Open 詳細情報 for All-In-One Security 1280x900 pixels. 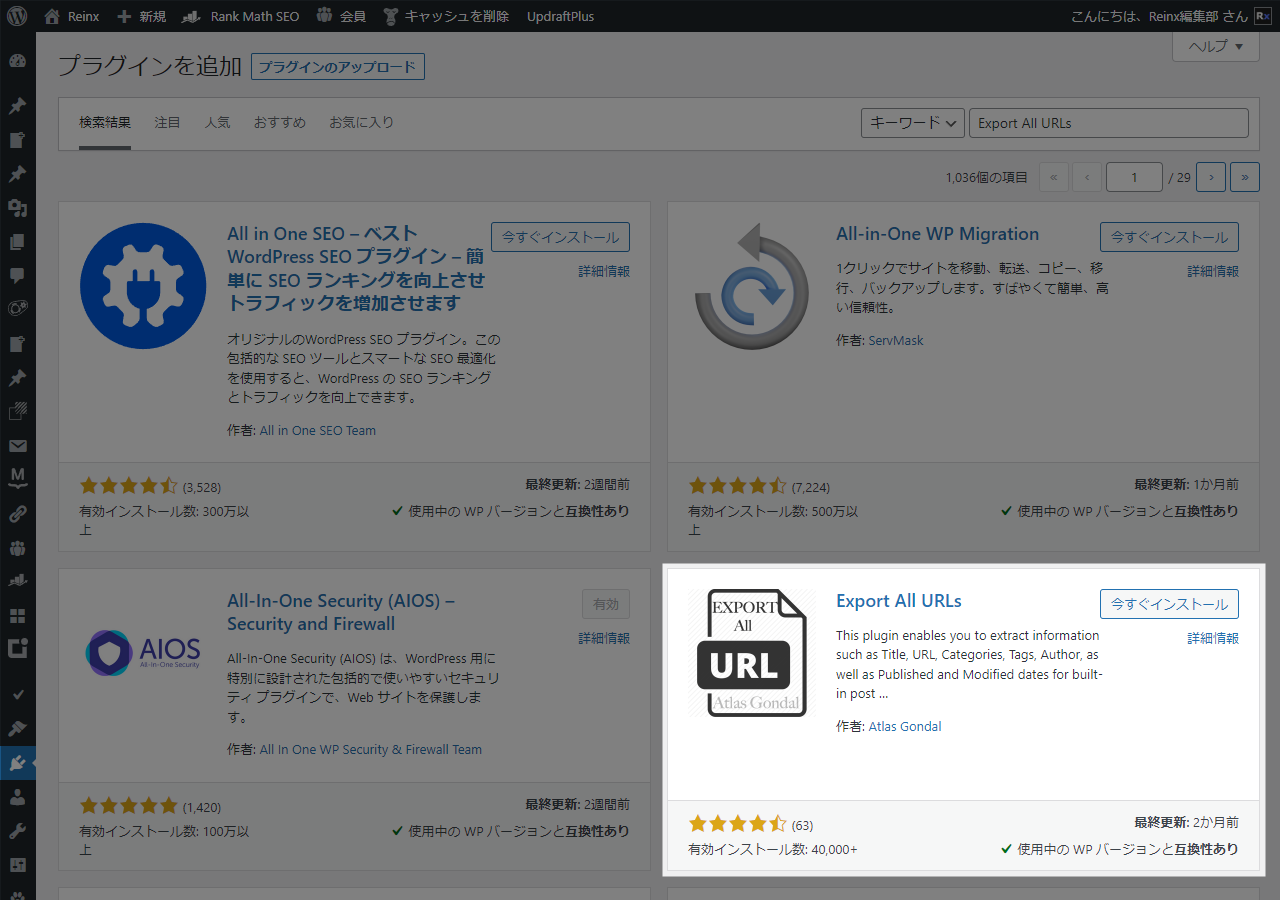click(604, 638)
